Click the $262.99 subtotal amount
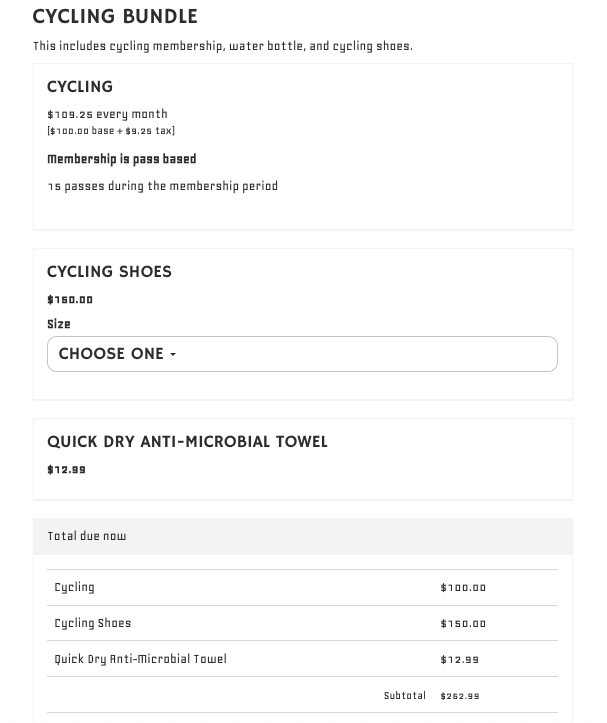The height and width of the screenshot is (723, 607). [460, 696]
